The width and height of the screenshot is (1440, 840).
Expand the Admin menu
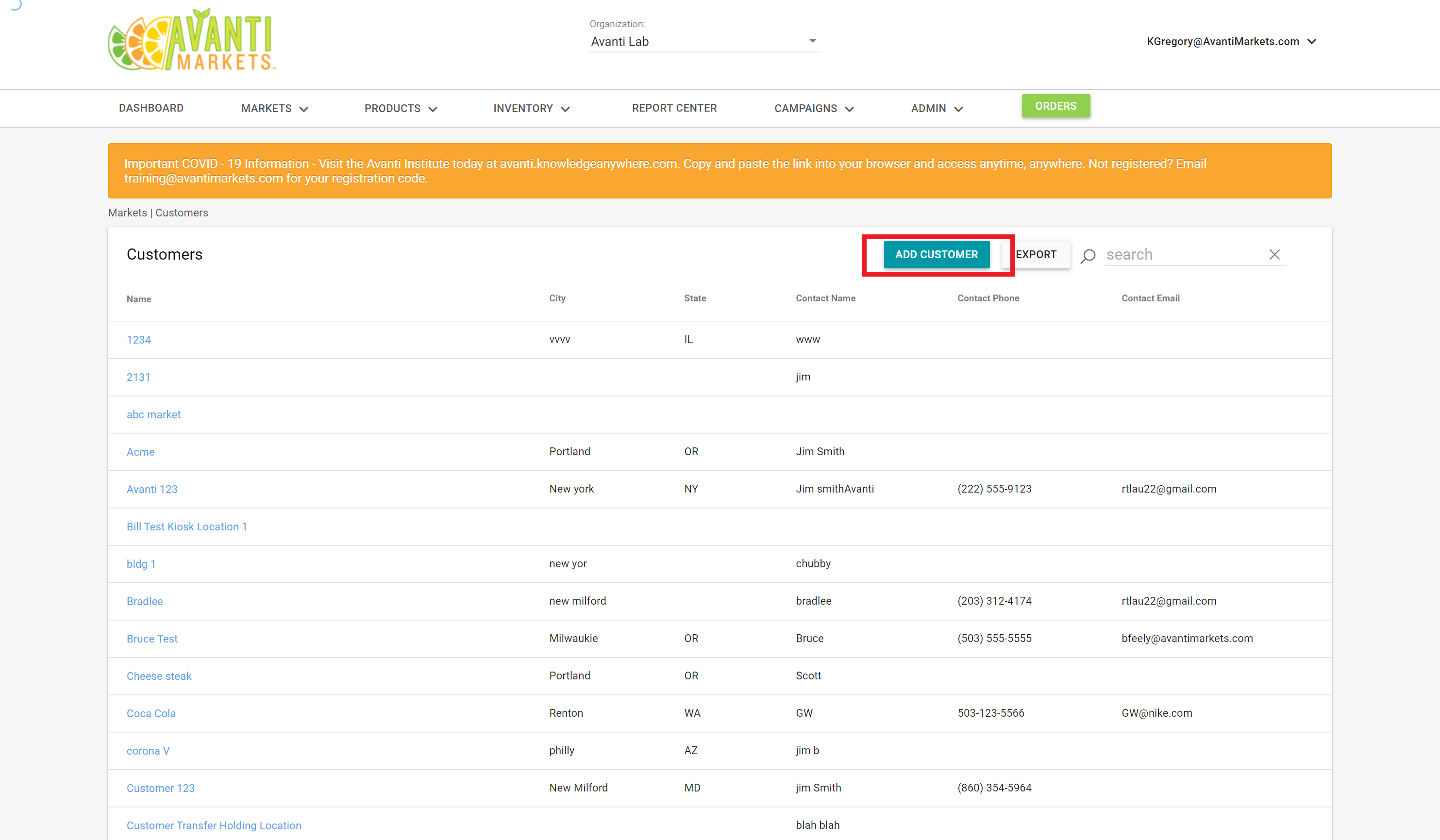click(x=937, y=109)
